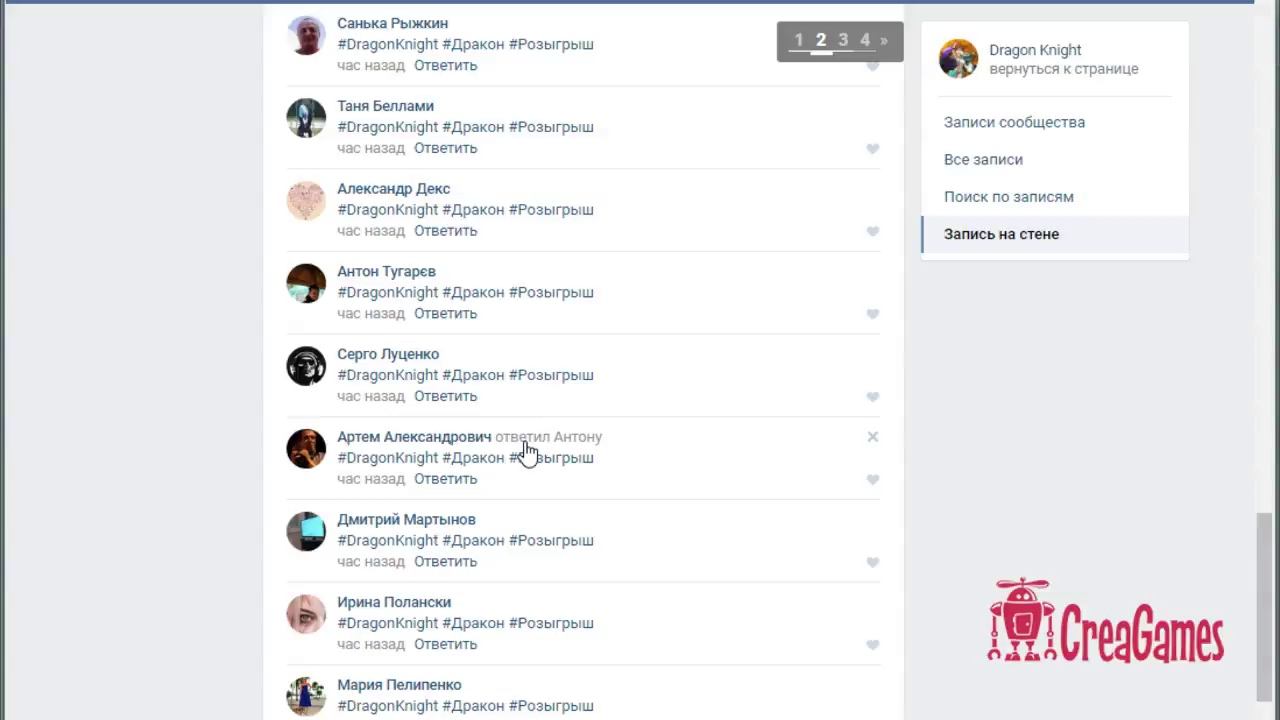
Task: Switch to comments page 3
Action: pyautogui.click(x=843, y=40)
